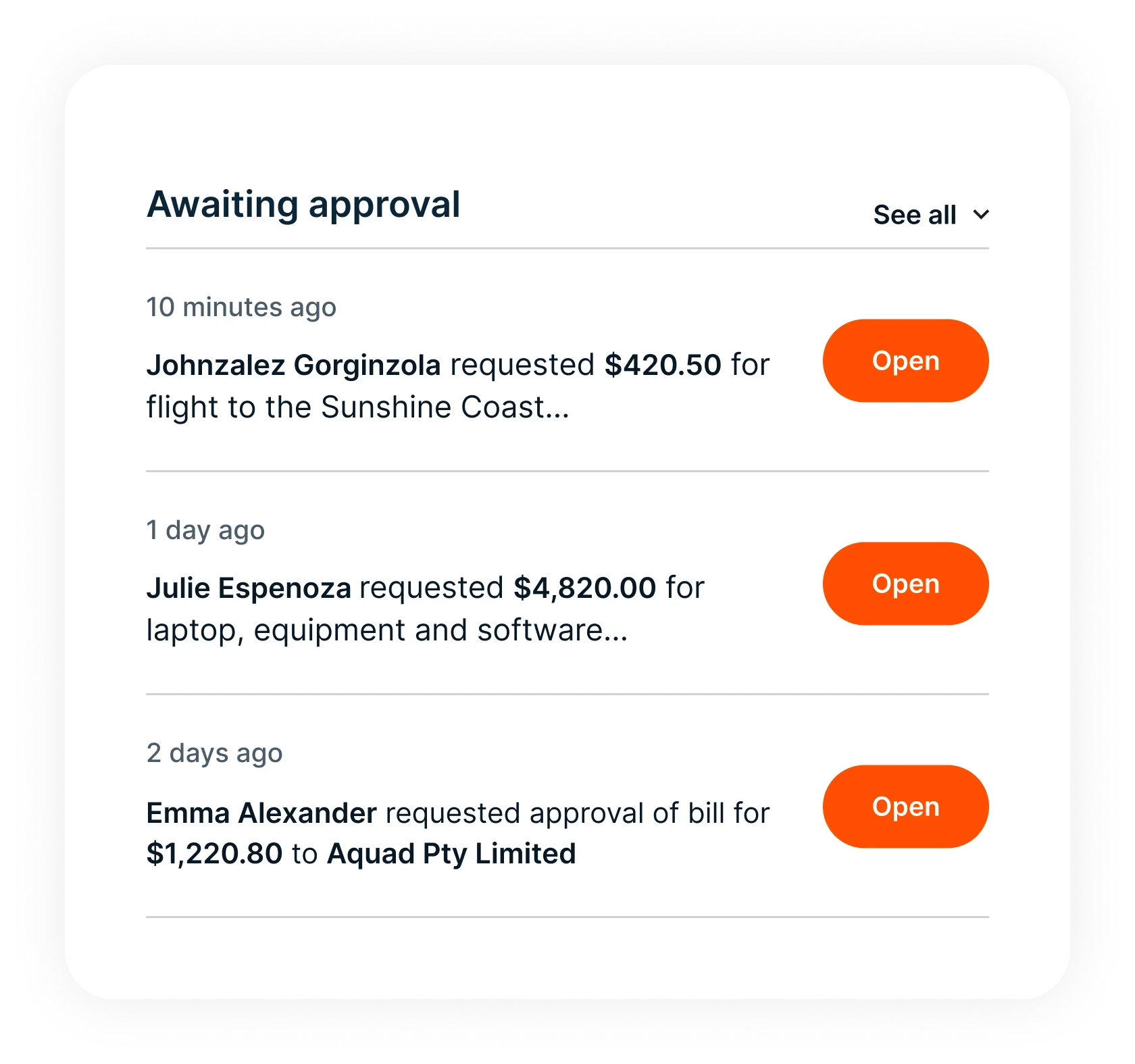Image resolution: width=1135 pixels, height=1064 pixels.
Task: Click See all to view every approval
Action: click(x=913, y=215)
